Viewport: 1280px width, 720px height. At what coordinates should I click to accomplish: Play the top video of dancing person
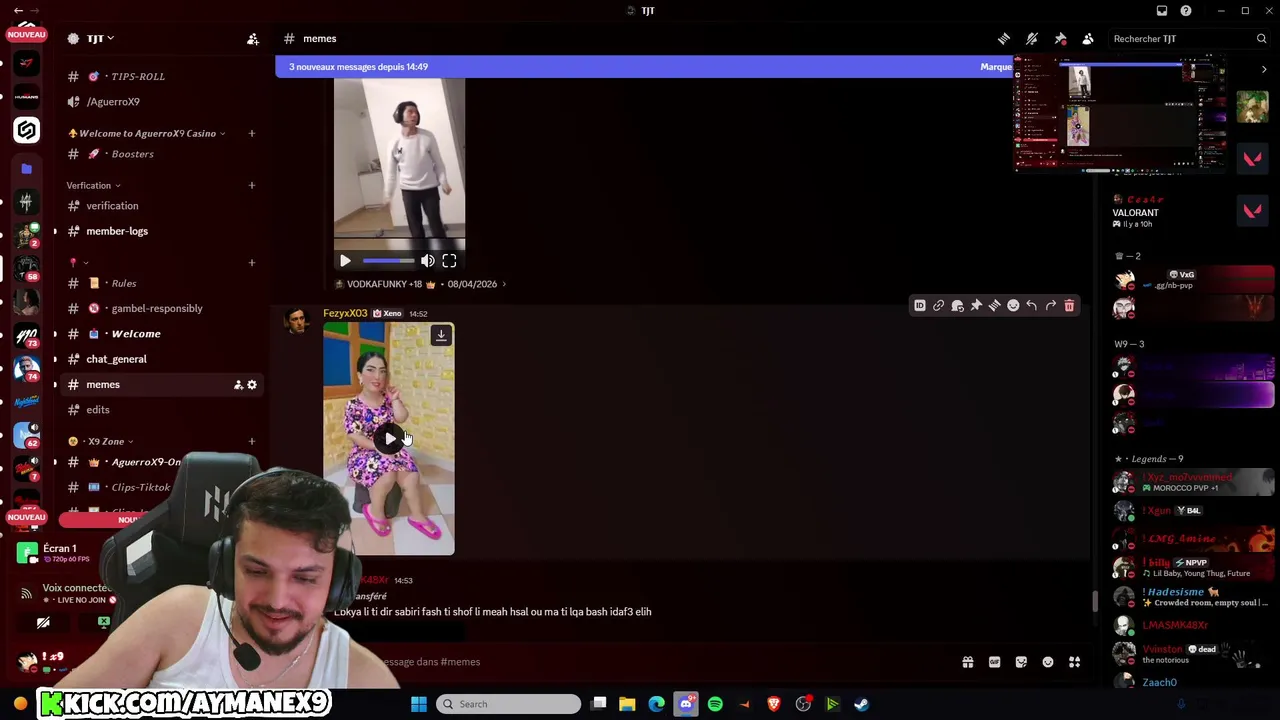345,261
